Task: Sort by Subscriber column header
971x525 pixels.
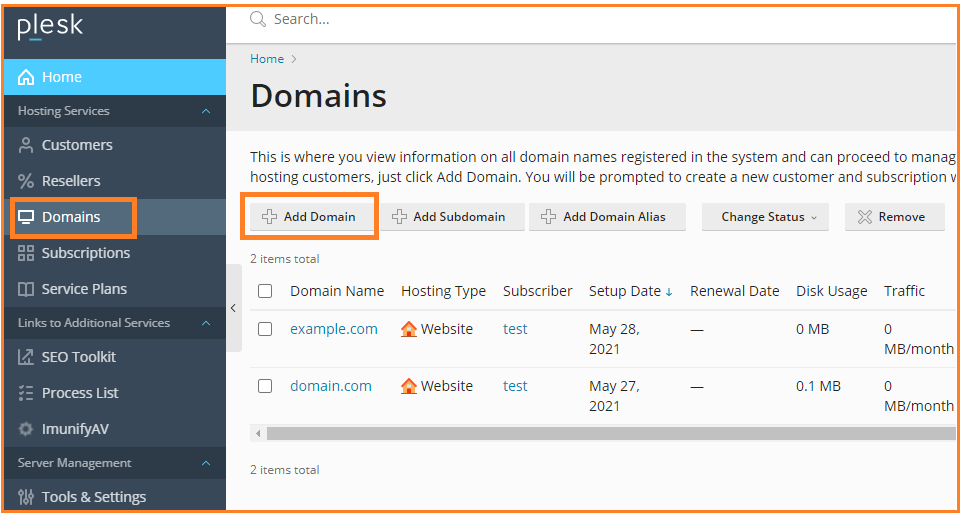Action: [x=538, y=291]
